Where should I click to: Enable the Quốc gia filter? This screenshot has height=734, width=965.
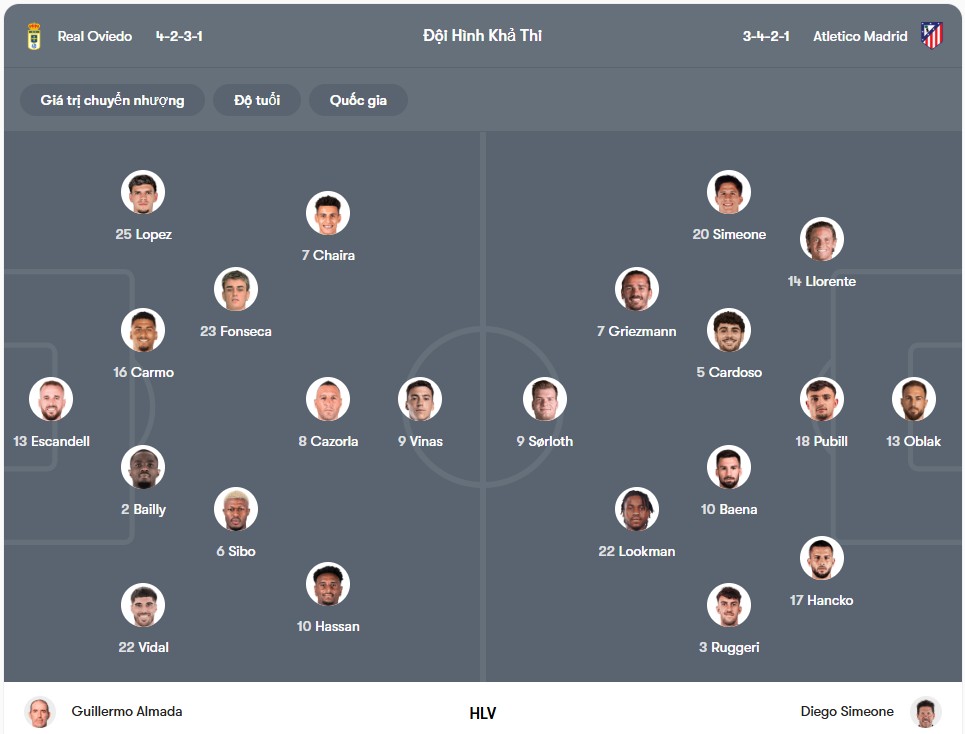tap(358, 100)
